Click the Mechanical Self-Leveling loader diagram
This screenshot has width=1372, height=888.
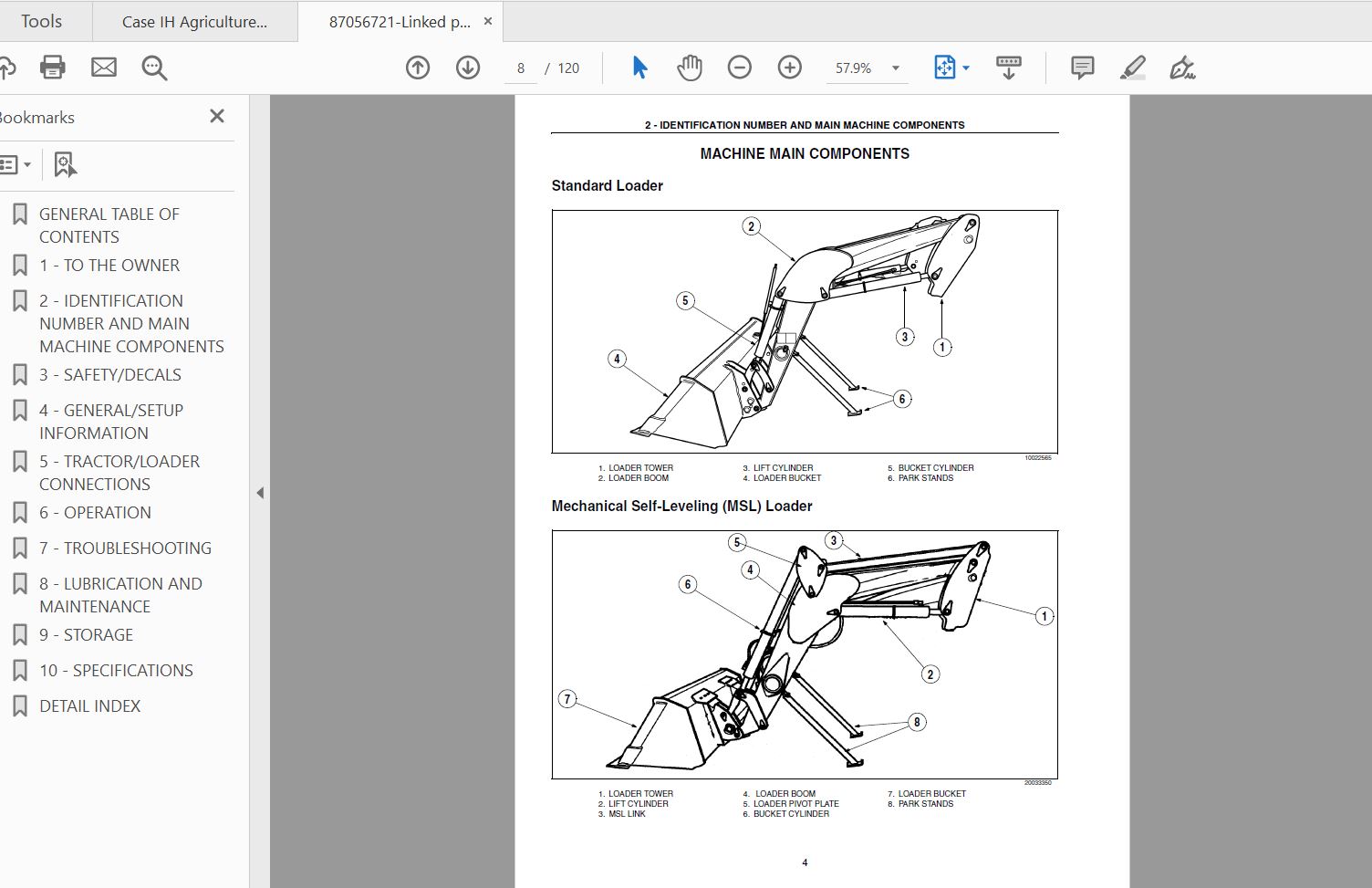(805, 654)
